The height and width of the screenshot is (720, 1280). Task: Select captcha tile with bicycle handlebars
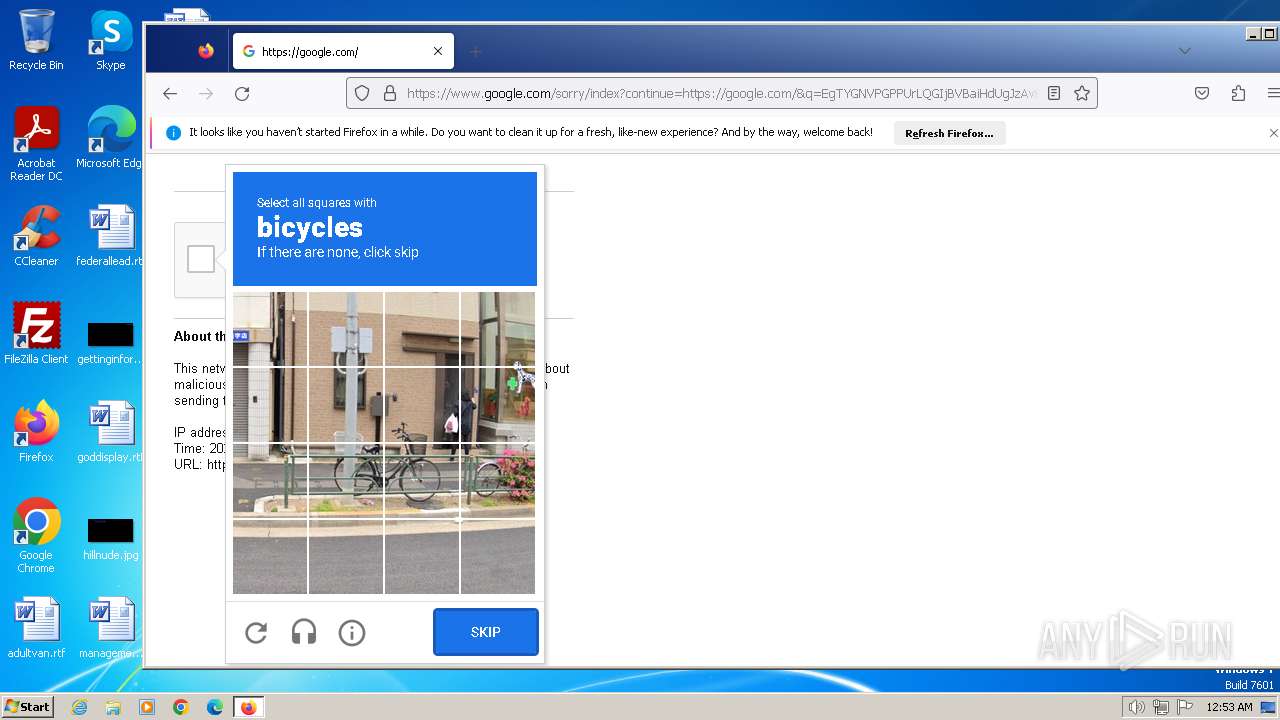422,405
